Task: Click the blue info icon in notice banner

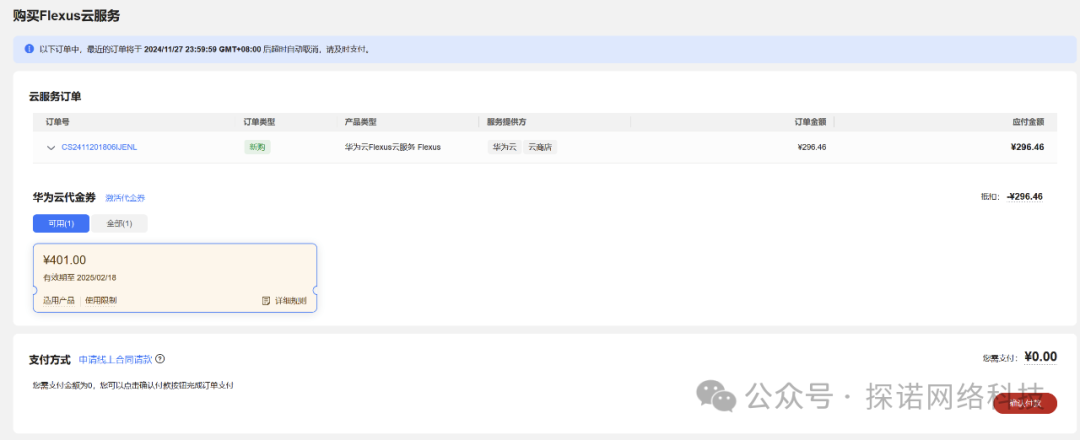Action: (29, 49)
